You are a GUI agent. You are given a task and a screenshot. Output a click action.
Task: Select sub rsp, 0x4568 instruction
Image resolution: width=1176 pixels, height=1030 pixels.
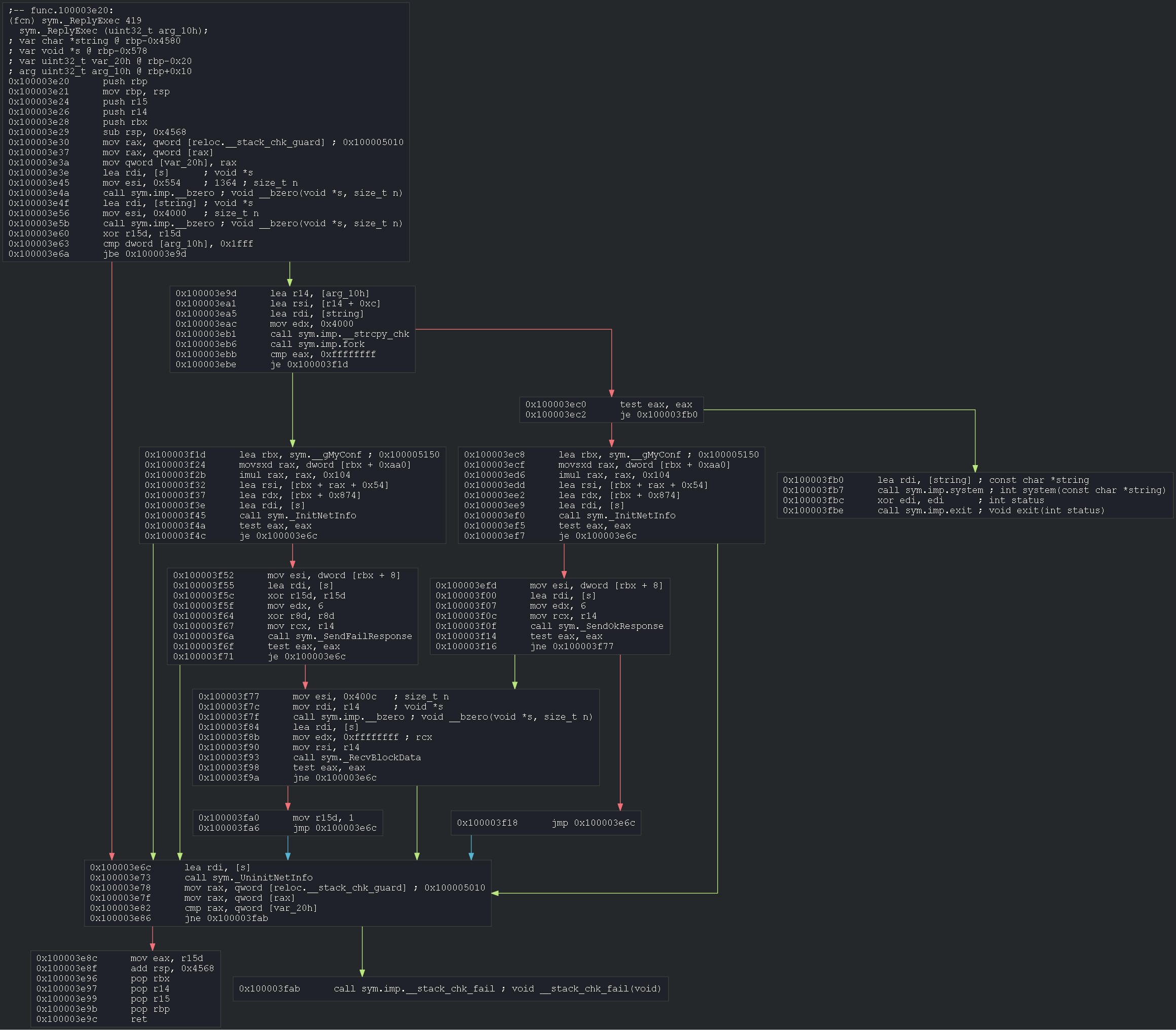click(x=144, y=132)
